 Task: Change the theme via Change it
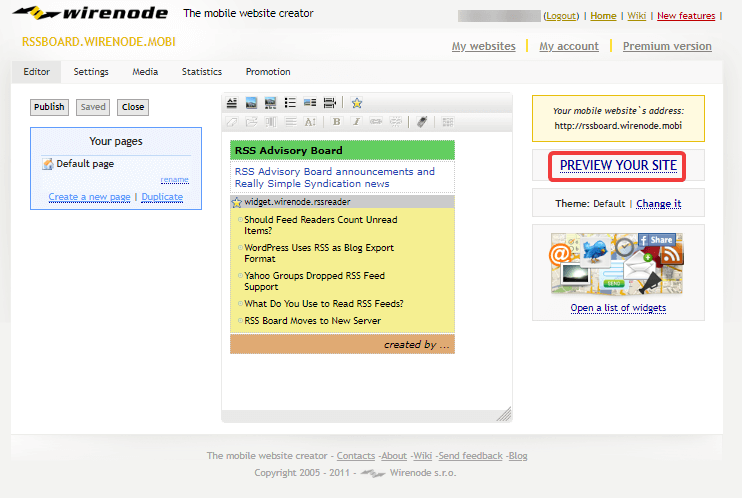tap(659, 204)
